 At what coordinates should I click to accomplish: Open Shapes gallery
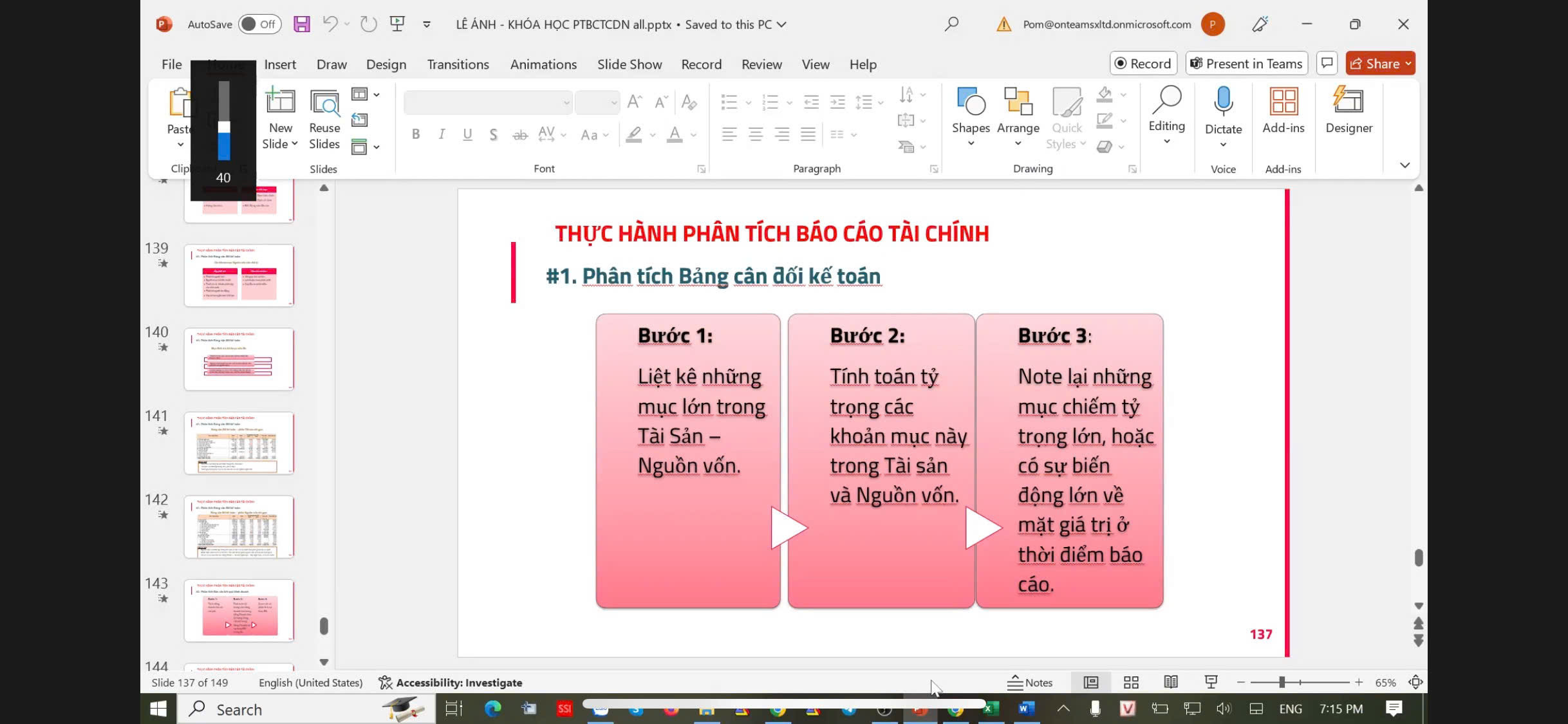point(971,117)
